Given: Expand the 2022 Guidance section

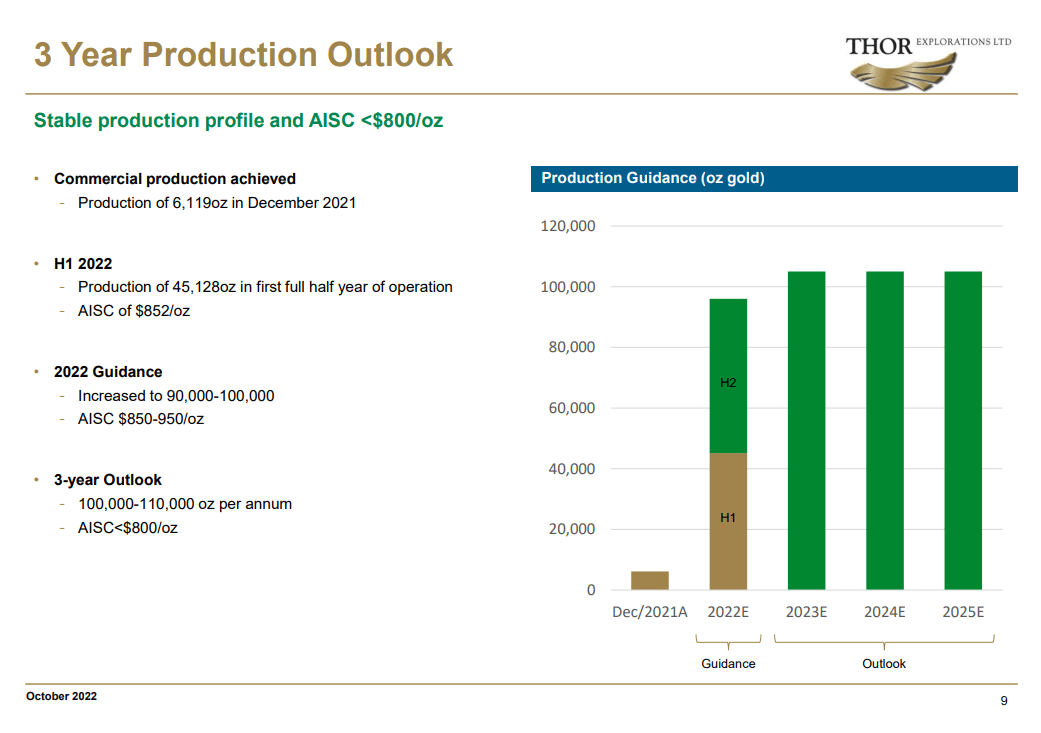Looking at the screenshot, I should (x=107, y=371).
